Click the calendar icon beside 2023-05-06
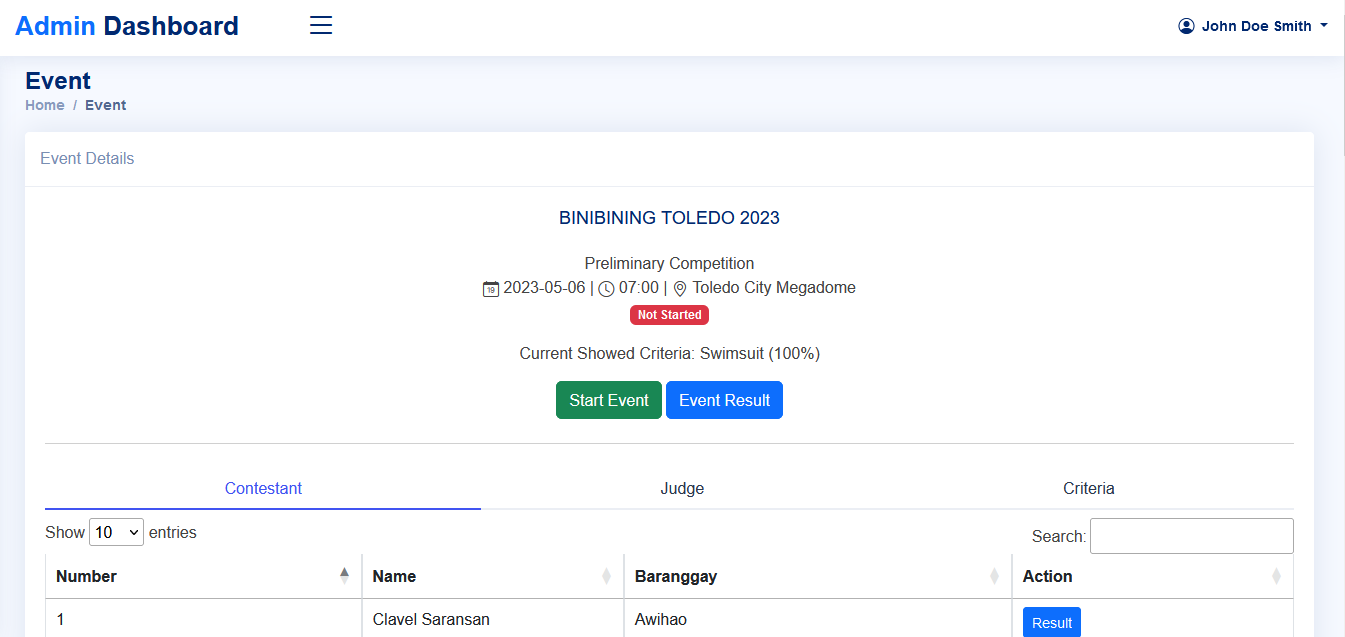This screenshot has width=1345, height=637. point(489,287)
